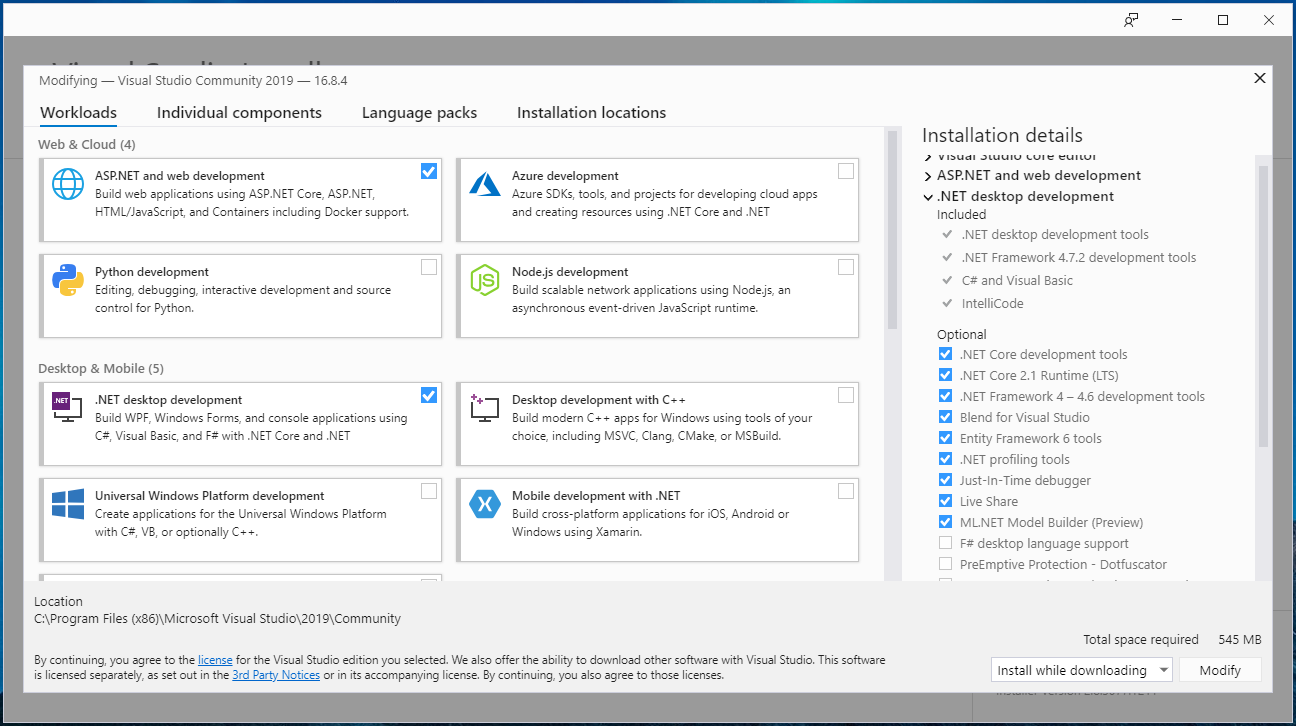Screen dimensions: 1296x726
Task: Uncheck ML.NET Model Builder (Preview)
Action: pyautogui.click(x=945, y=522)
